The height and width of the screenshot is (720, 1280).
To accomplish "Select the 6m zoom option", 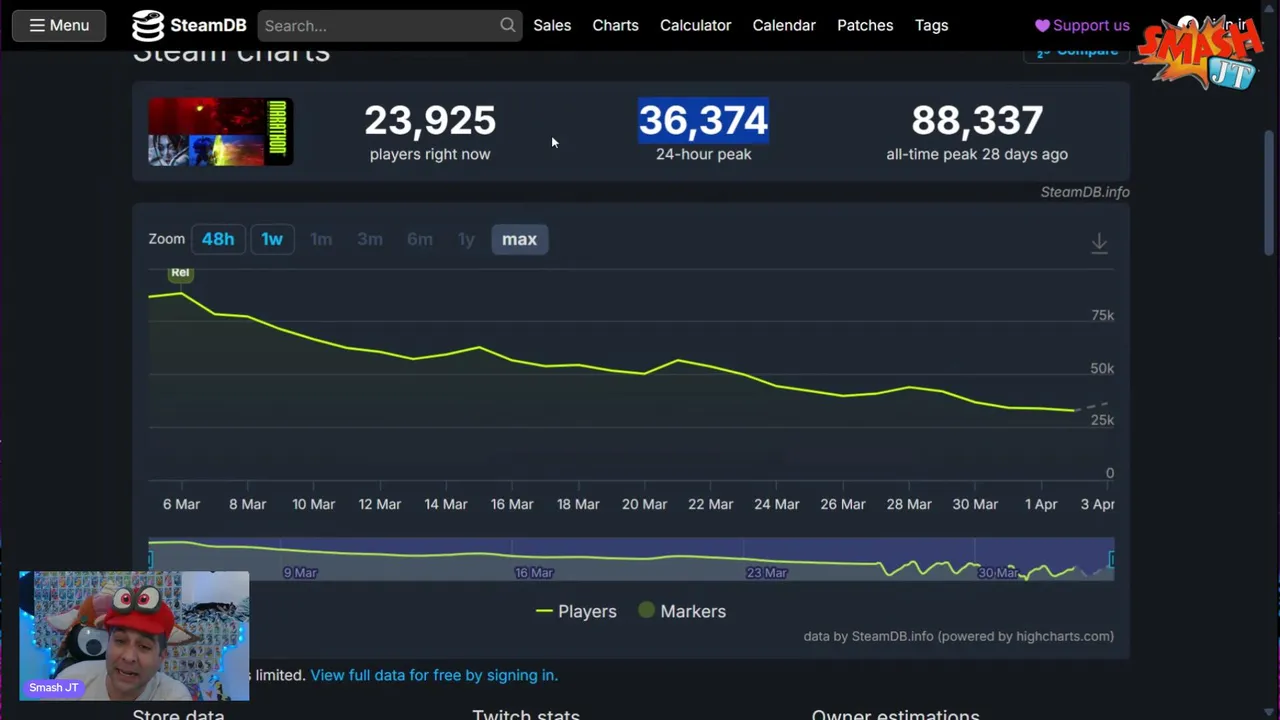I will (420, 239).
